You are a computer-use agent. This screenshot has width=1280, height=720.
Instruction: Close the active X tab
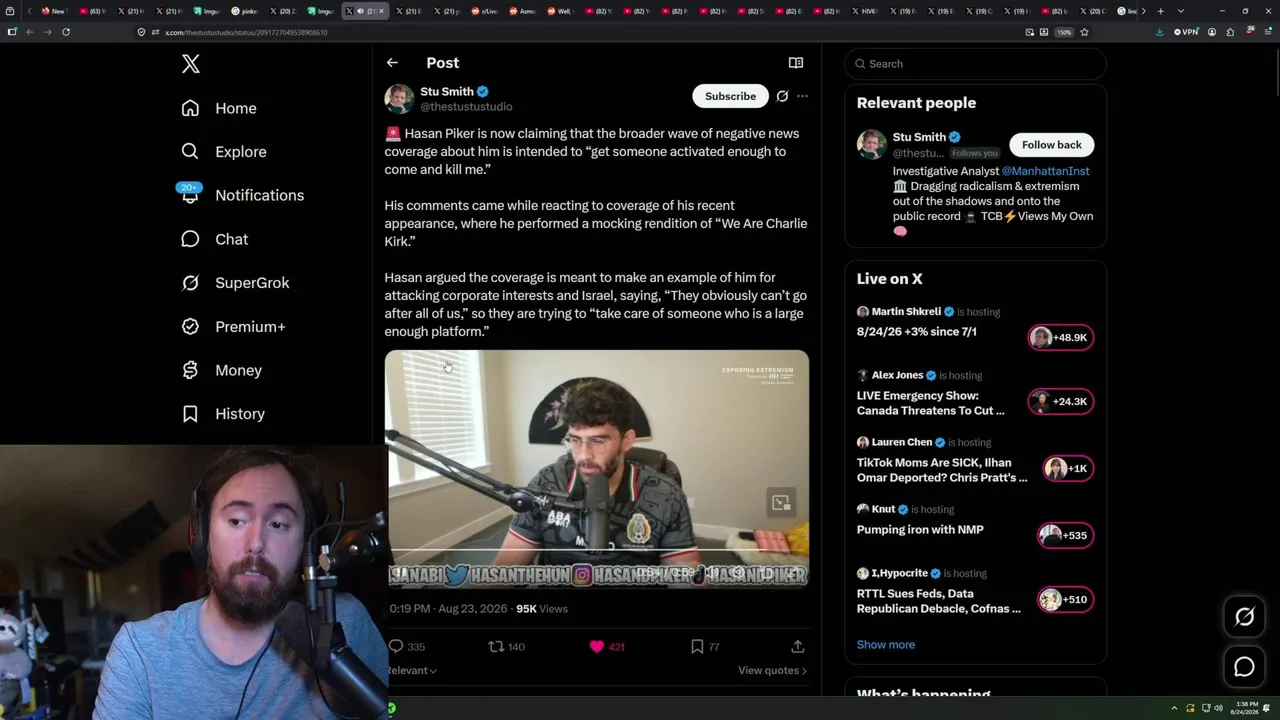381,11
